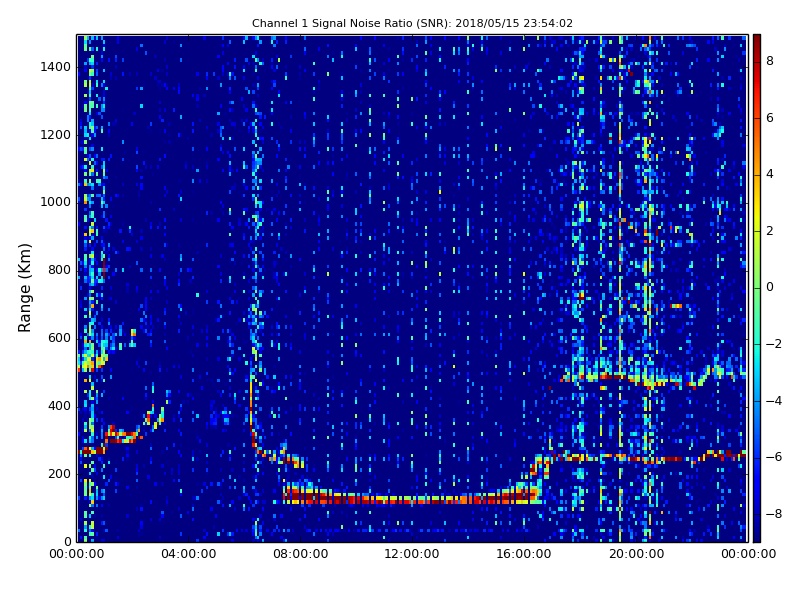This screenshot has height=600, width=800.
Task: Click the strong red echo band near 120 km
Action: point(411,498)
